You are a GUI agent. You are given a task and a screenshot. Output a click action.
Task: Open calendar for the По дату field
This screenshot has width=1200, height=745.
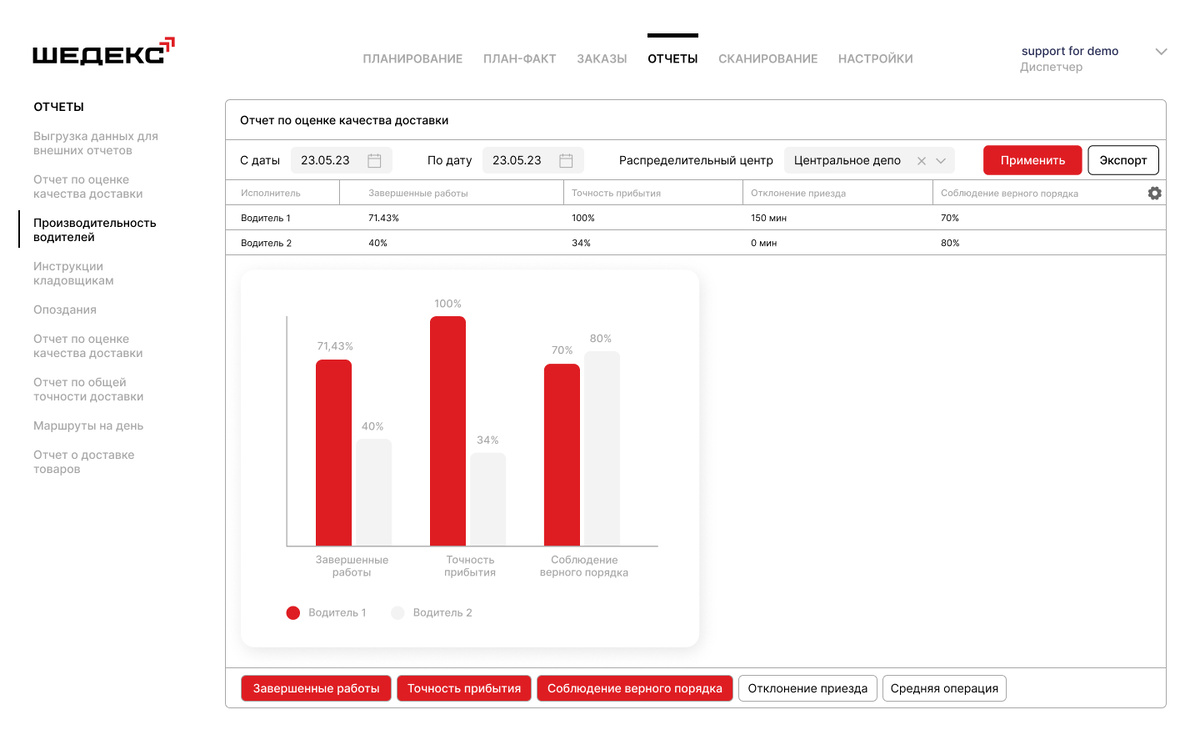point(566,160)
